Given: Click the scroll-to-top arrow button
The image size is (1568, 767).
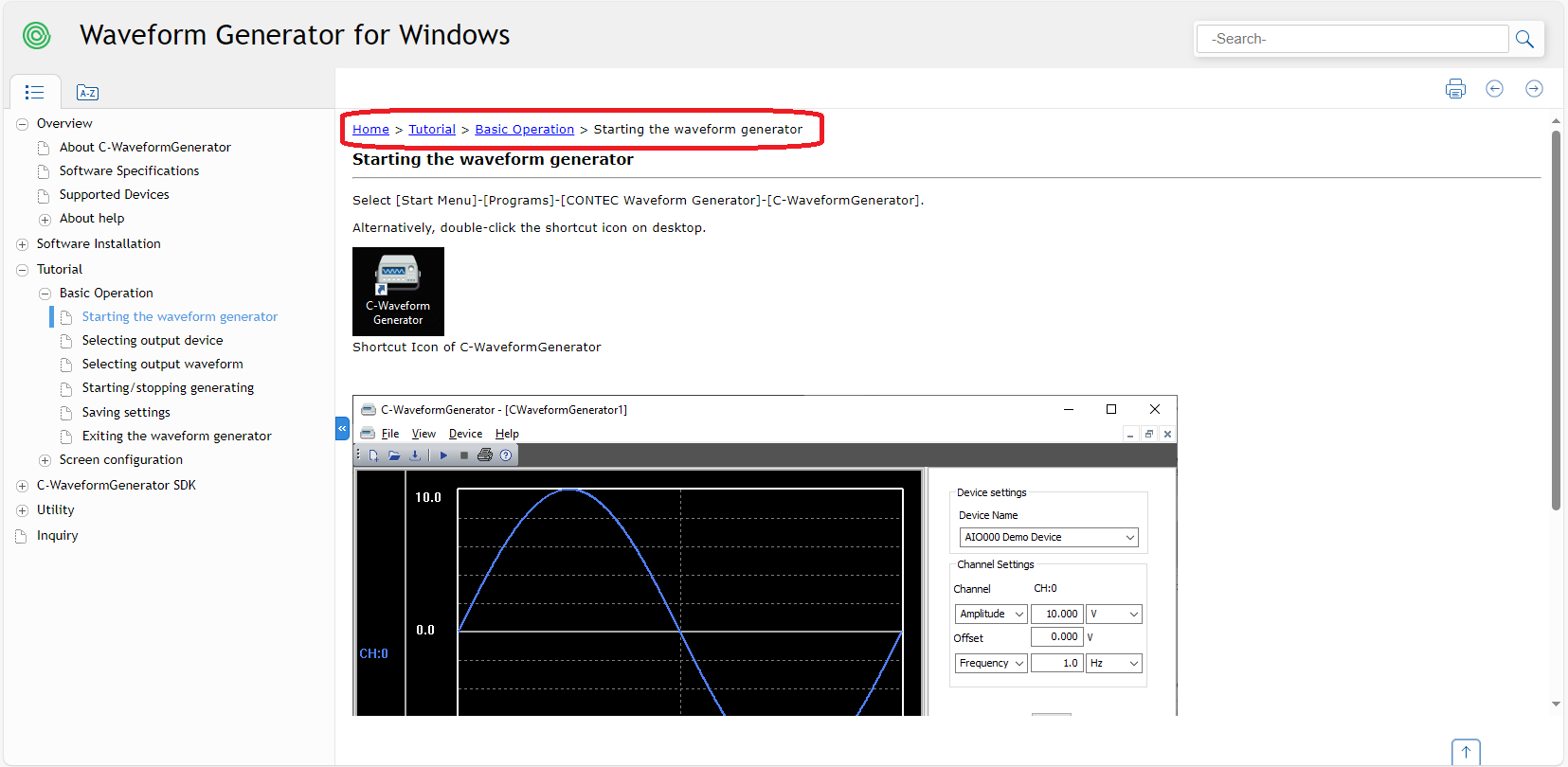Looking at the screenshot, I should (1465, 752).
